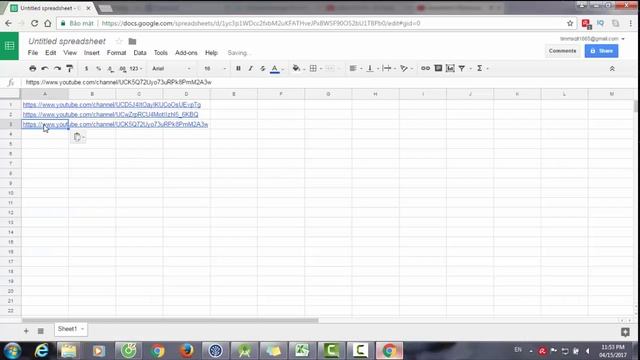Add a new sheet with plus icon
The width and height of the screenshot is (640, 360).
pyautogui.click(x=26, y=331)
